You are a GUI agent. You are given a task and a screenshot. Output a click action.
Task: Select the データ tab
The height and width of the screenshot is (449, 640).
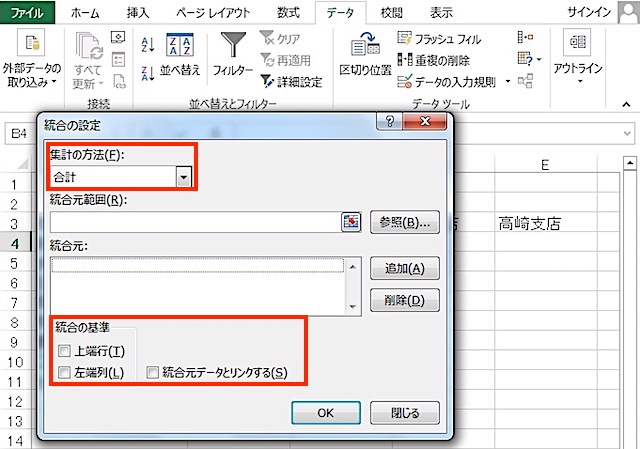[340, 13]
